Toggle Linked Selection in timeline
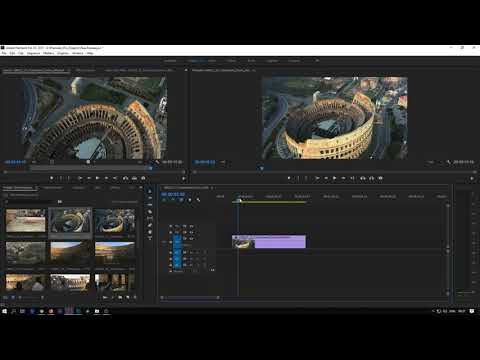This screenshot has height=360, width=480. coord(181,200)
